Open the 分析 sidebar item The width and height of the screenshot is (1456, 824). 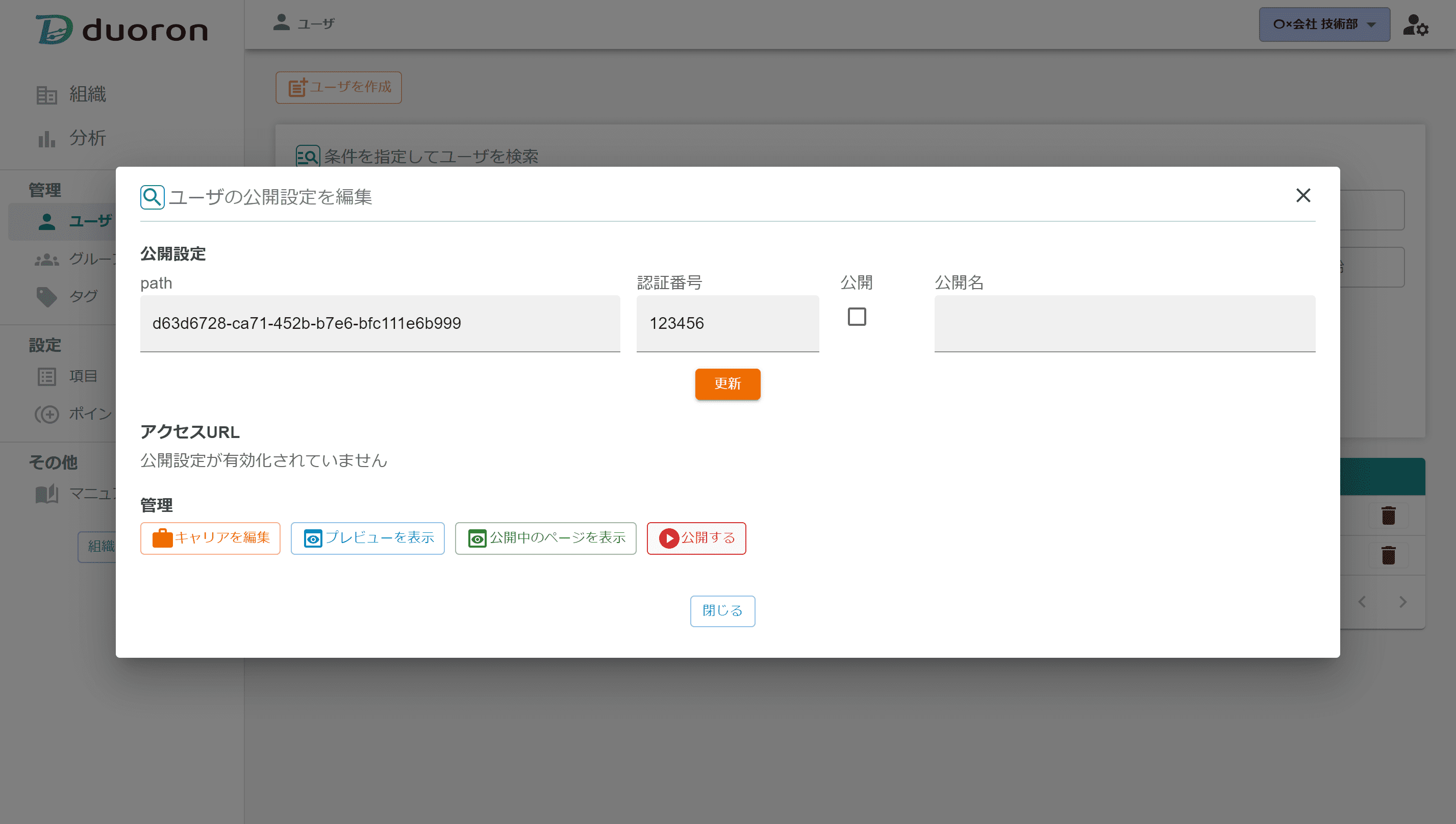pyautogui.click(x=71, y=138)
